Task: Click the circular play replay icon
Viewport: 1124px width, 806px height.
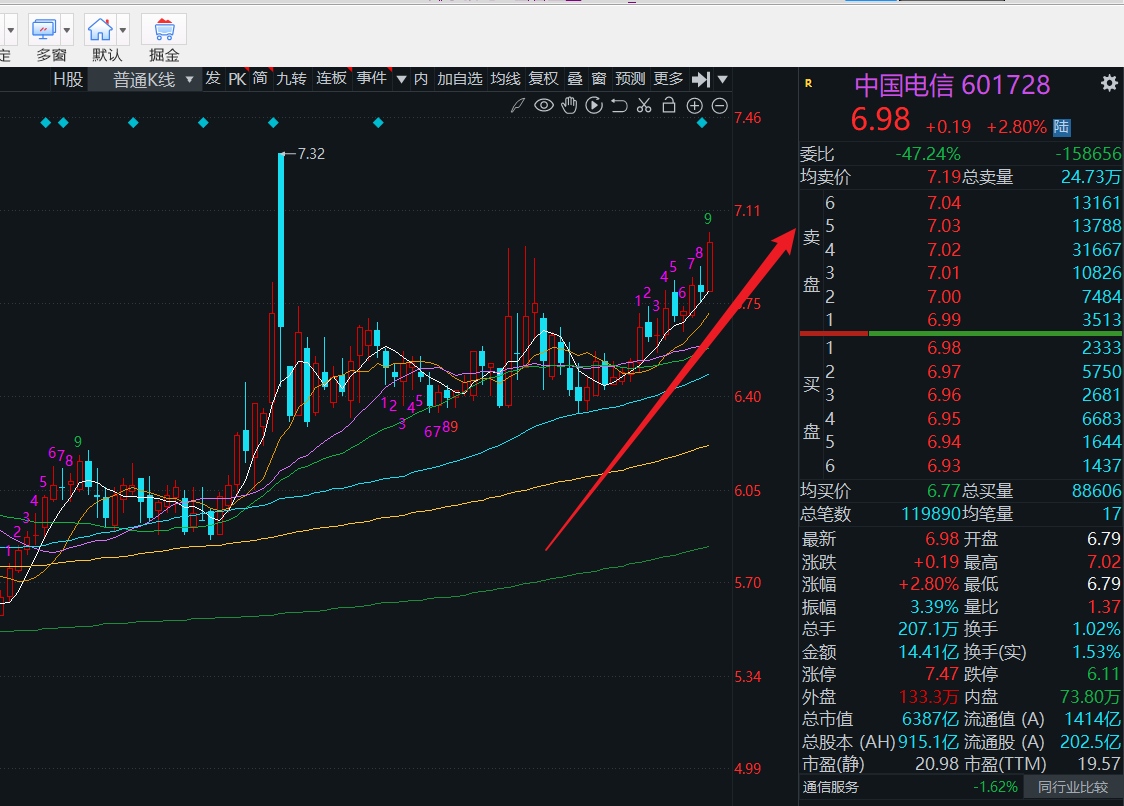Action: point(594,105)
